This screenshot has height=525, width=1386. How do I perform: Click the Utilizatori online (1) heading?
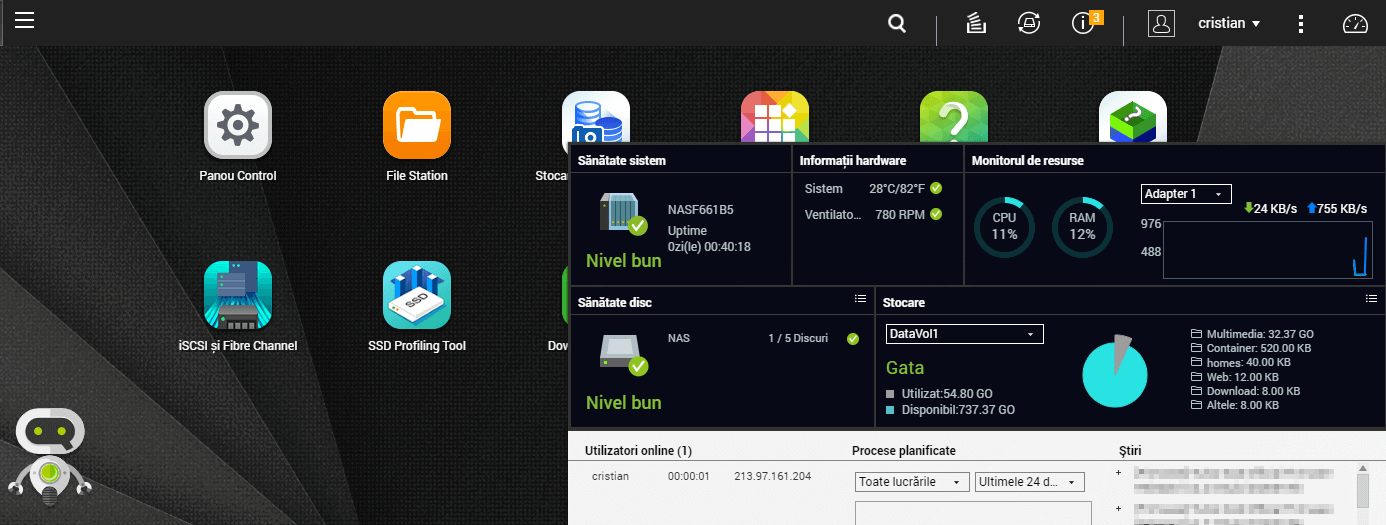click(638, 451)
